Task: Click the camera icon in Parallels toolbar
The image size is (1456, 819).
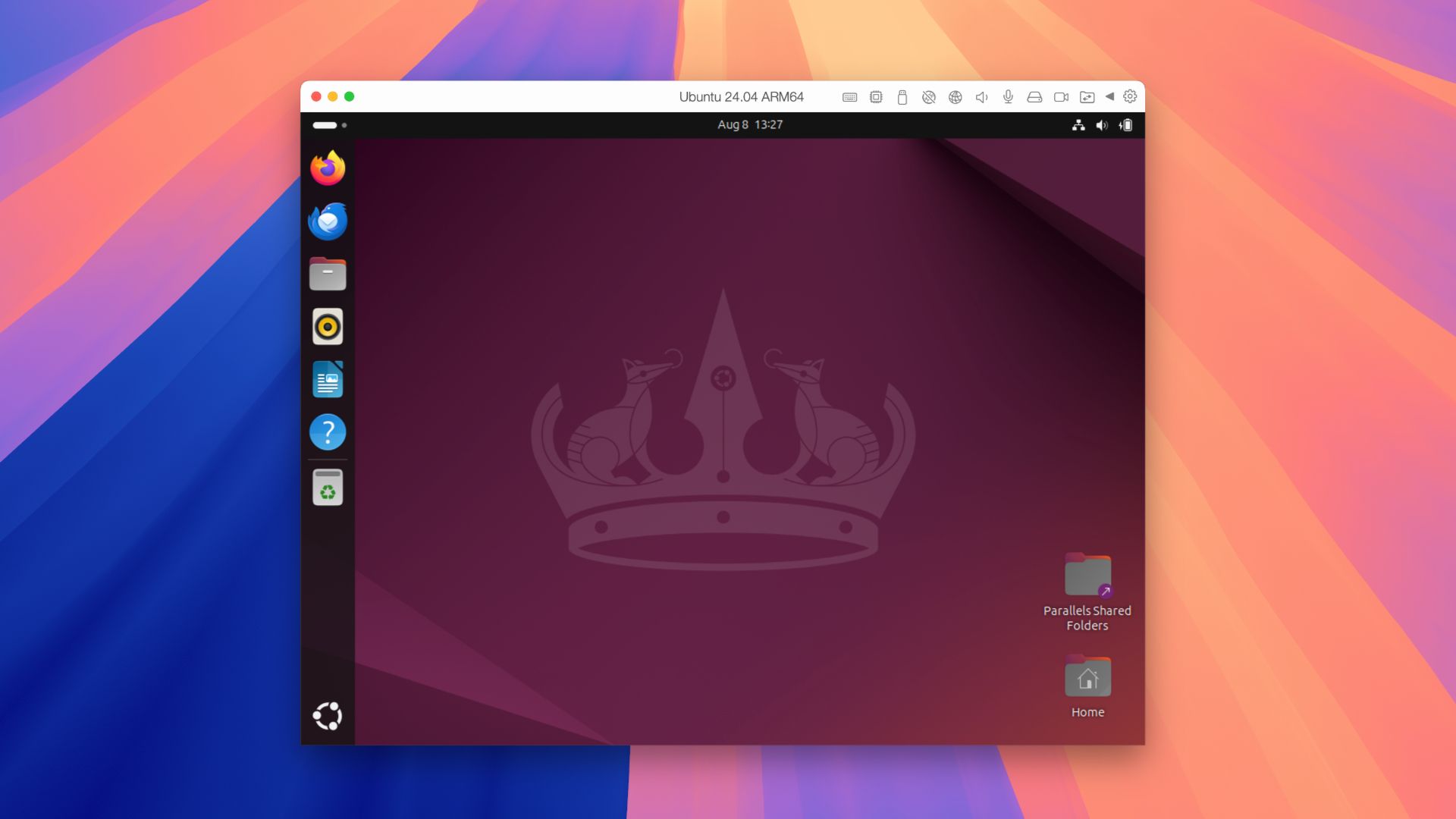Action: [x=1061, y=97]
